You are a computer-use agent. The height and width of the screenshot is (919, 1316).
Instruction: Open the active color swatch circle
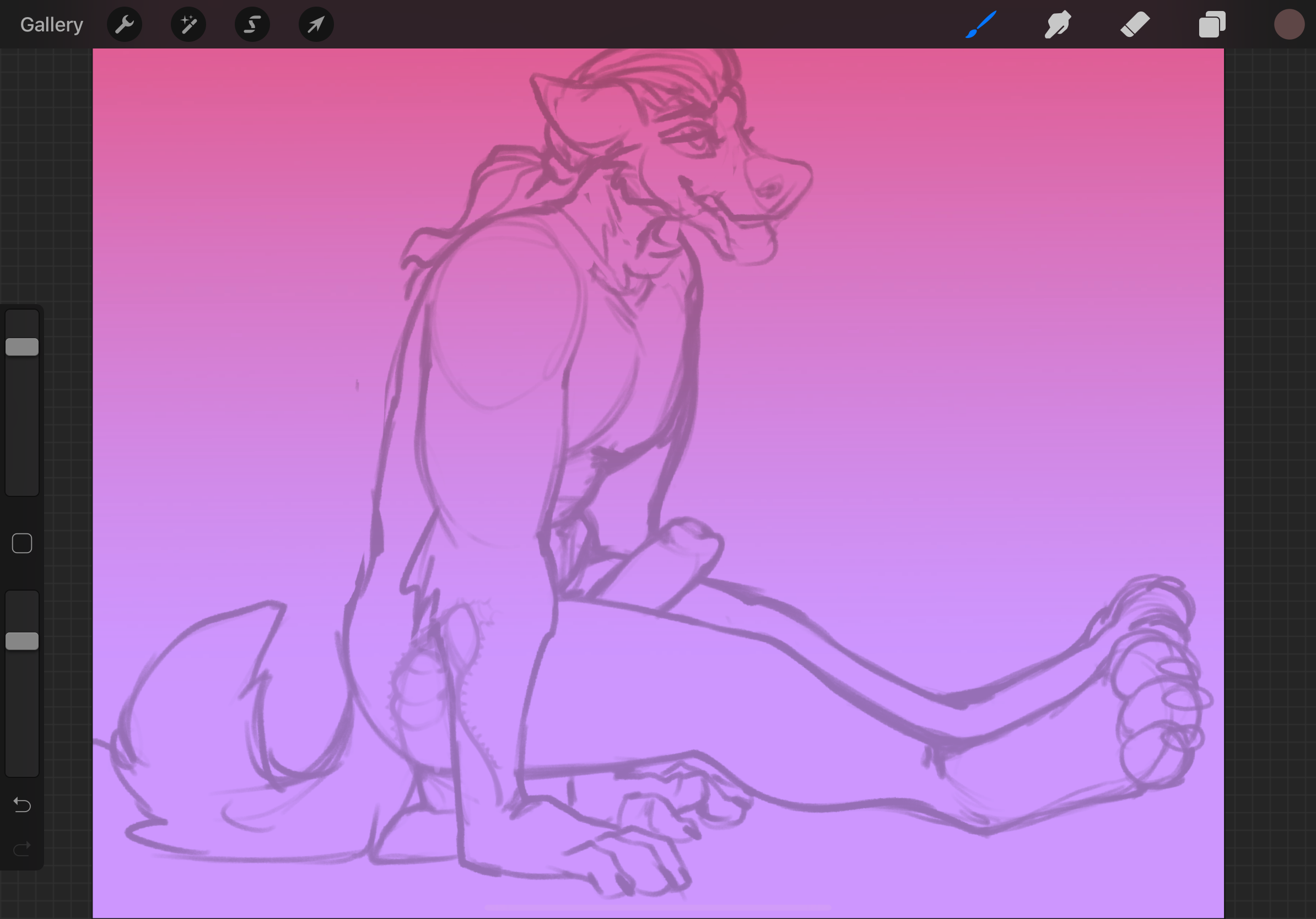click(1289, 25)
